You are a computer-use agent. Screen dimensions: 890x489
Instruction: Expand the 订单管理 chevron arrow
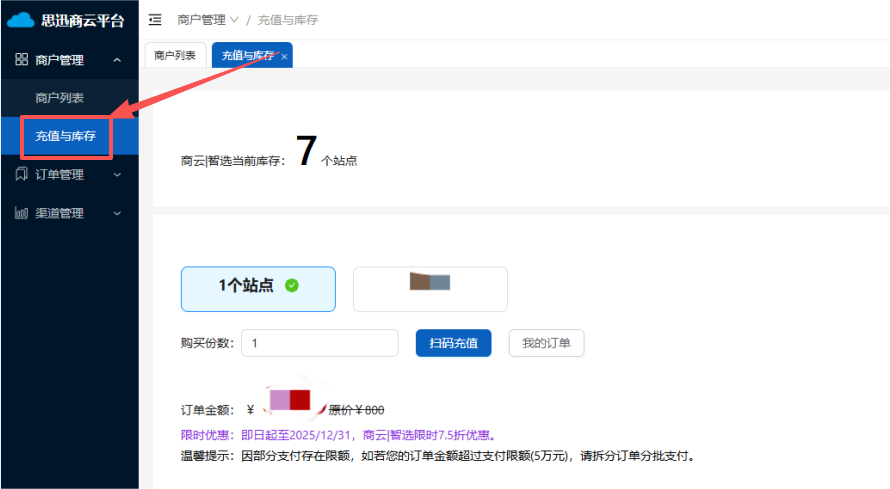(117, 174)
